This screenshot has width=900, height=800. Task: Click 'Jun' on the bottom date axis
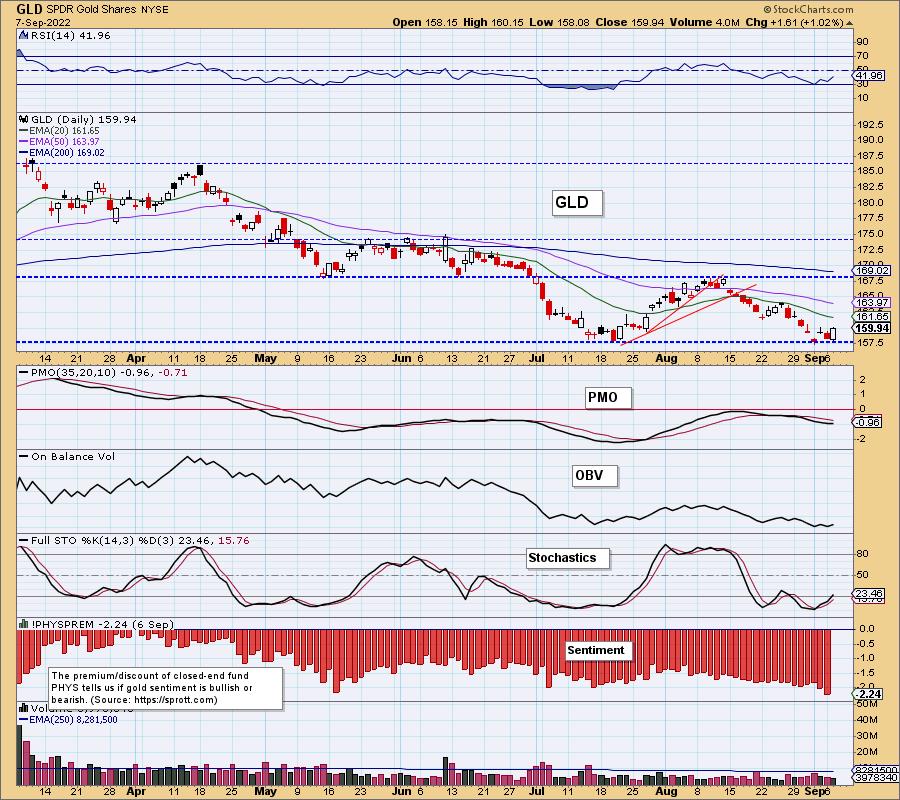pos(402,791)
